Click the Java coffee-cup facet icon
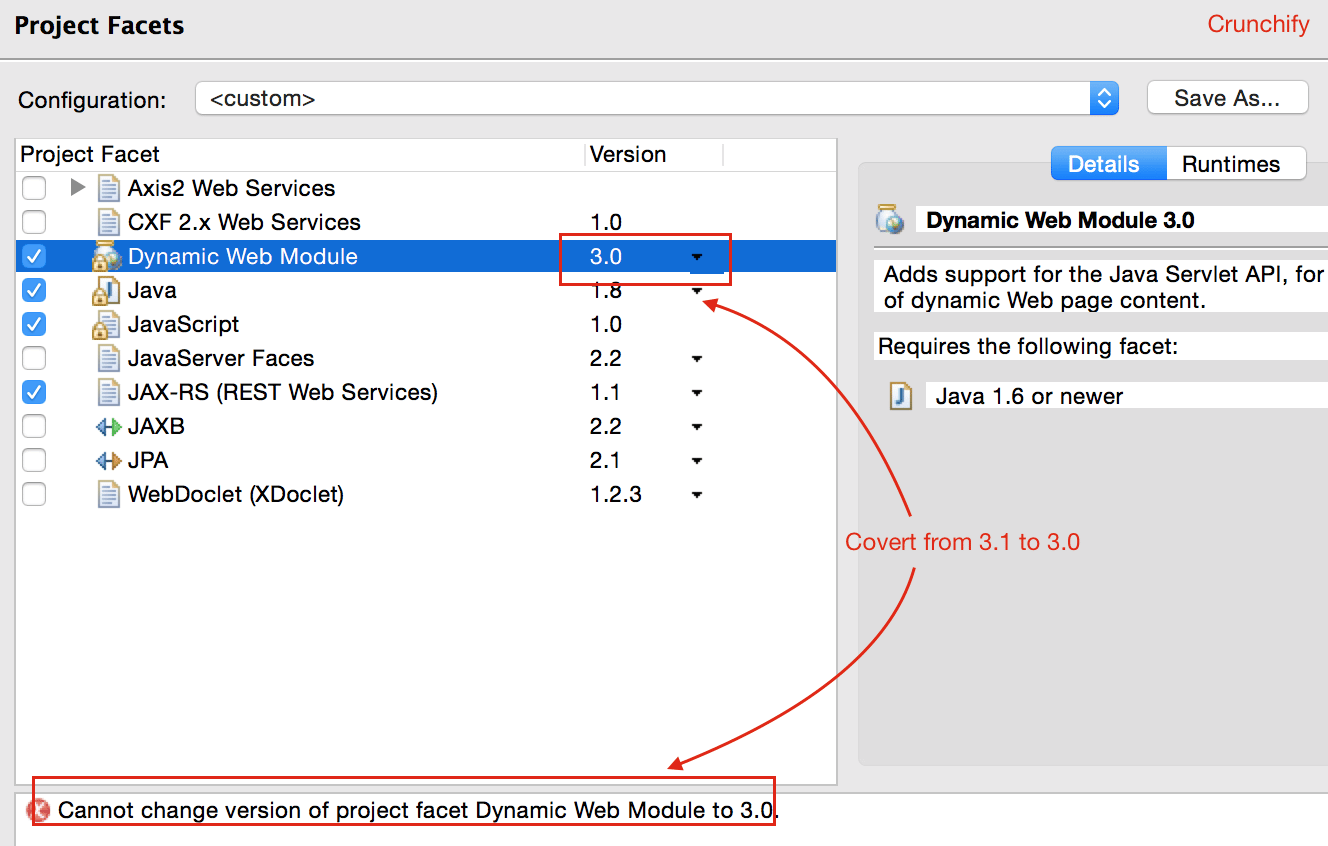1328x846 pixels. [108, 290]
